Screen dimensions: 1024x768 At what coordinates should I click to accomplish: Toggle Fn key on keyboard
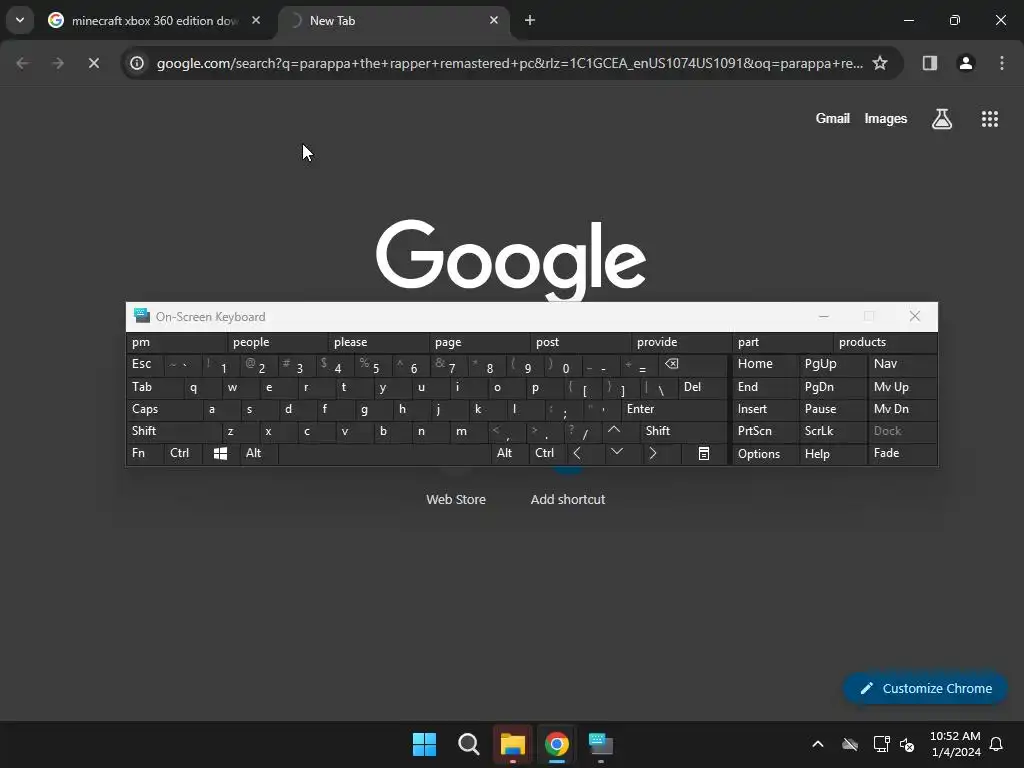coord(144,453)
